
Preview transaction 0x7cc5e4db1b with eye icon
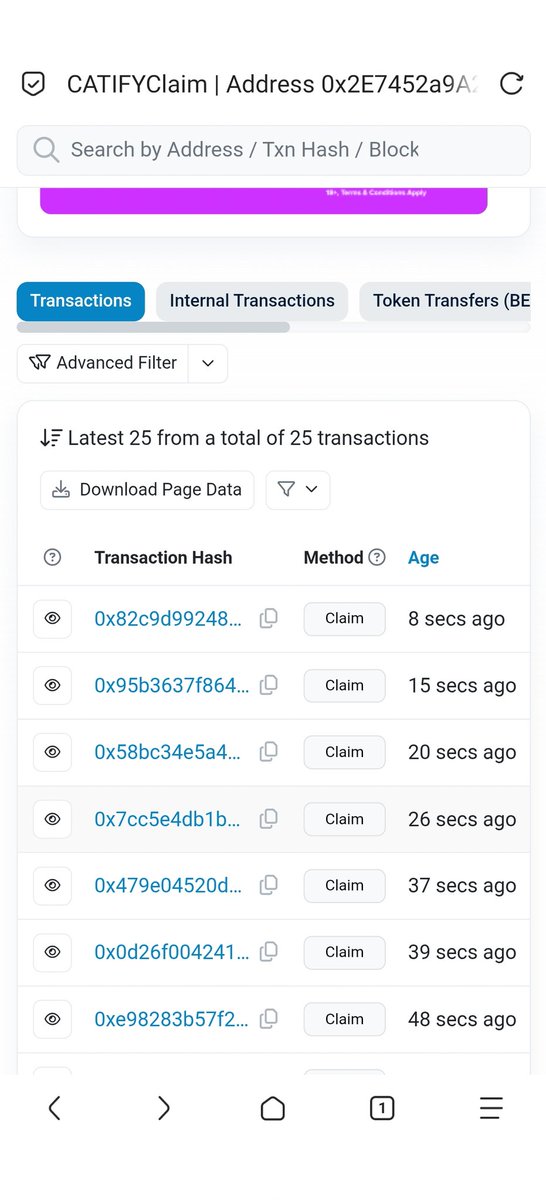coord(52,819)
